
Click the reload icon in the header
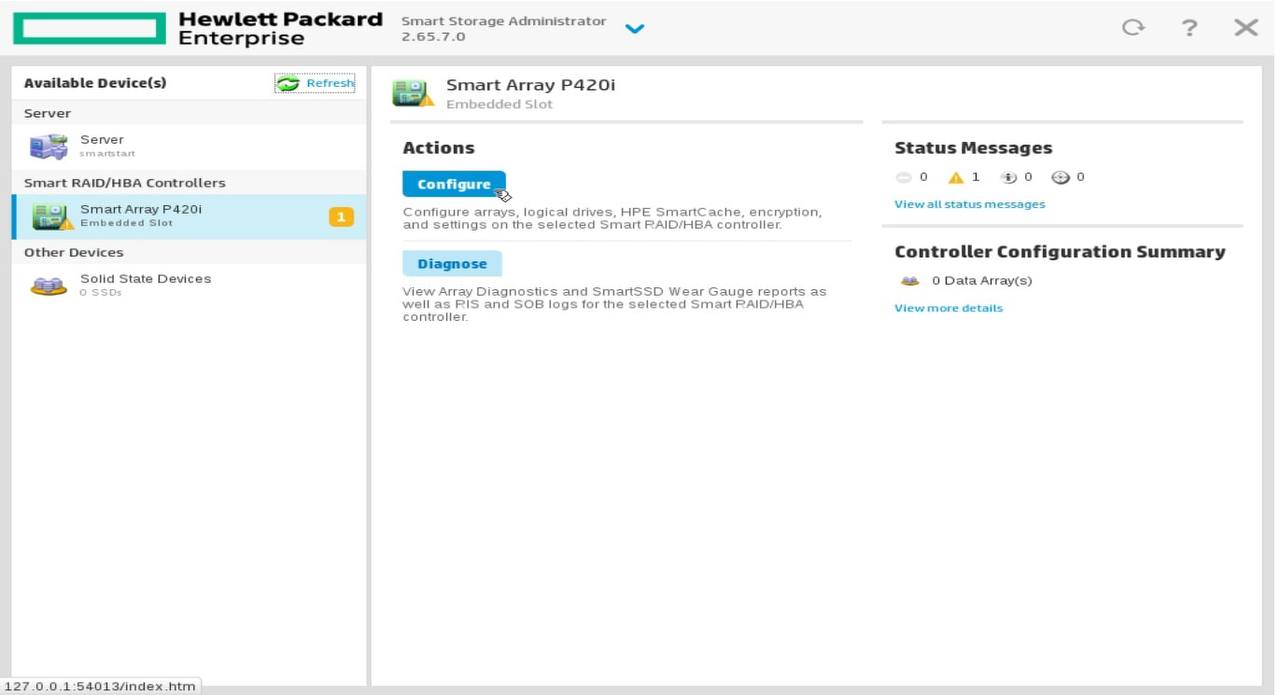[x=1133, y=28]
